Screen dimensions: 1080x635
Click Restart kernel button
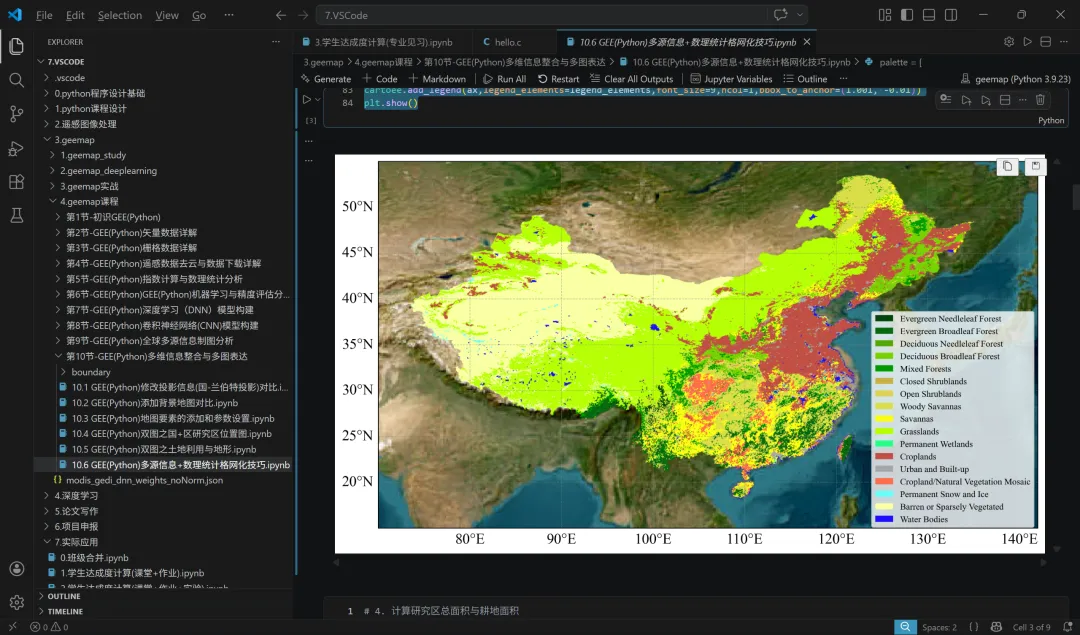pos(559,79)
